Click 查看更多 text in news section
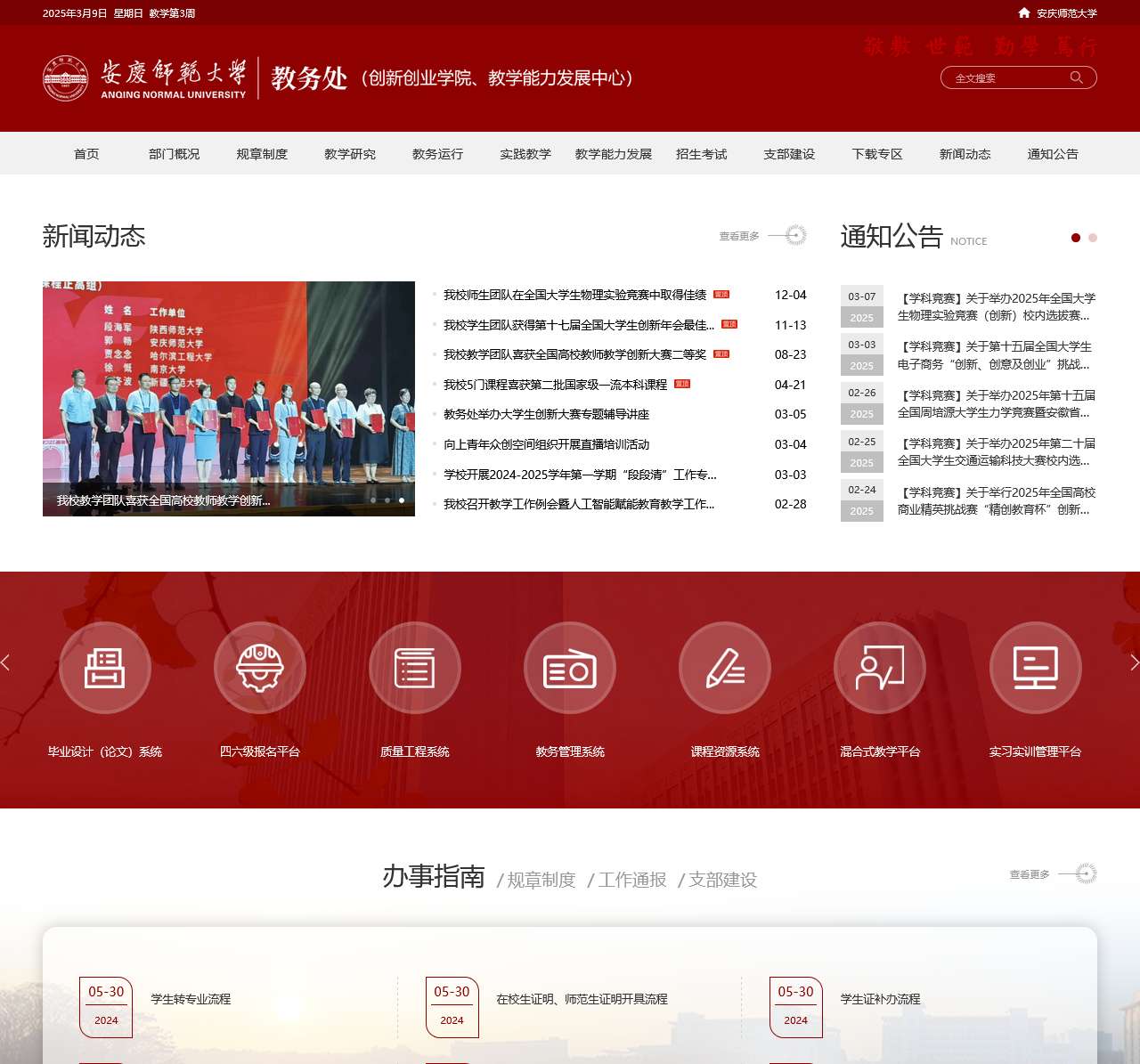1140x1064 pixels. pos(739,236)
